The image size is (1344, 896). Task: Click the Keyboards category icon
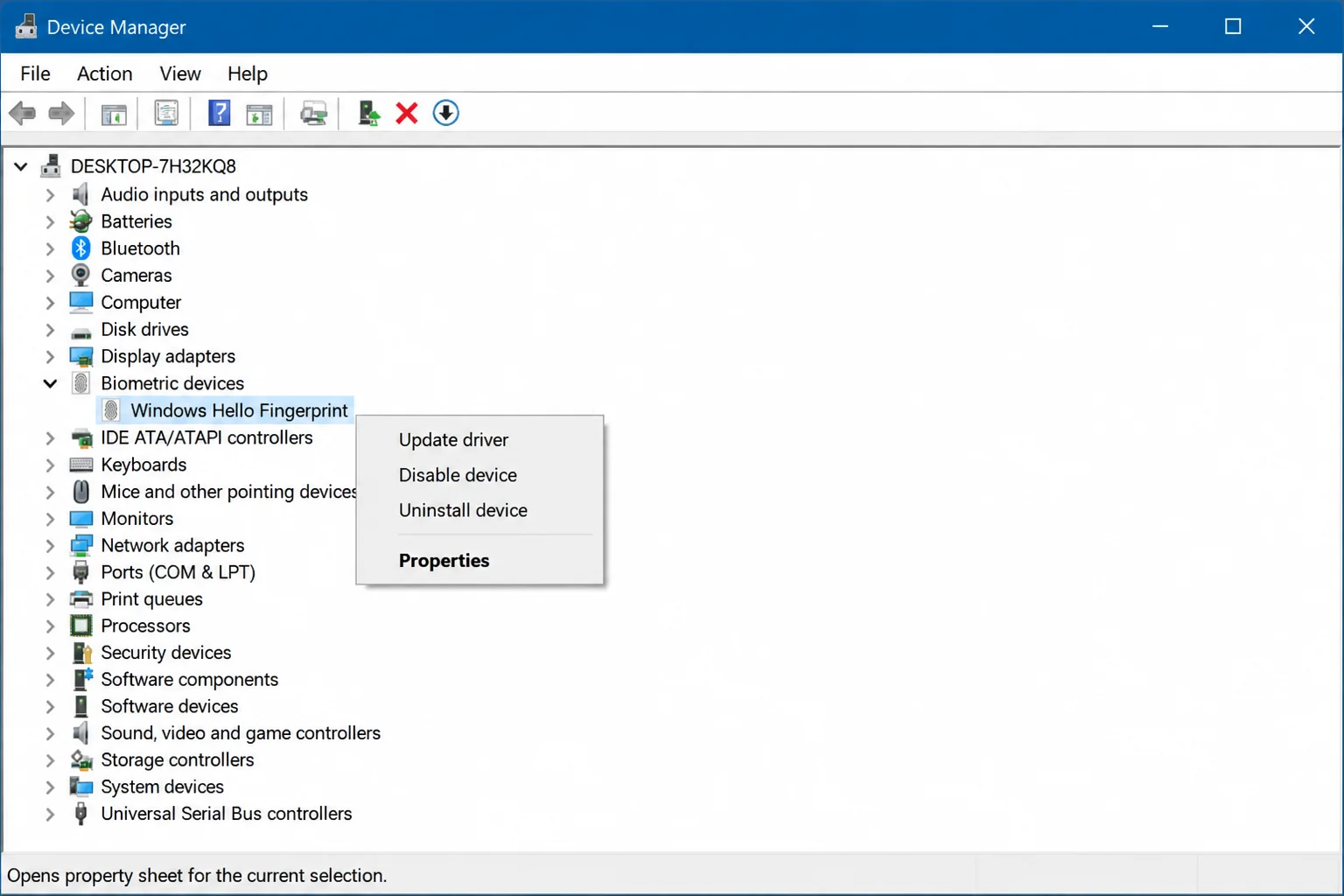[x=81, y=465]
